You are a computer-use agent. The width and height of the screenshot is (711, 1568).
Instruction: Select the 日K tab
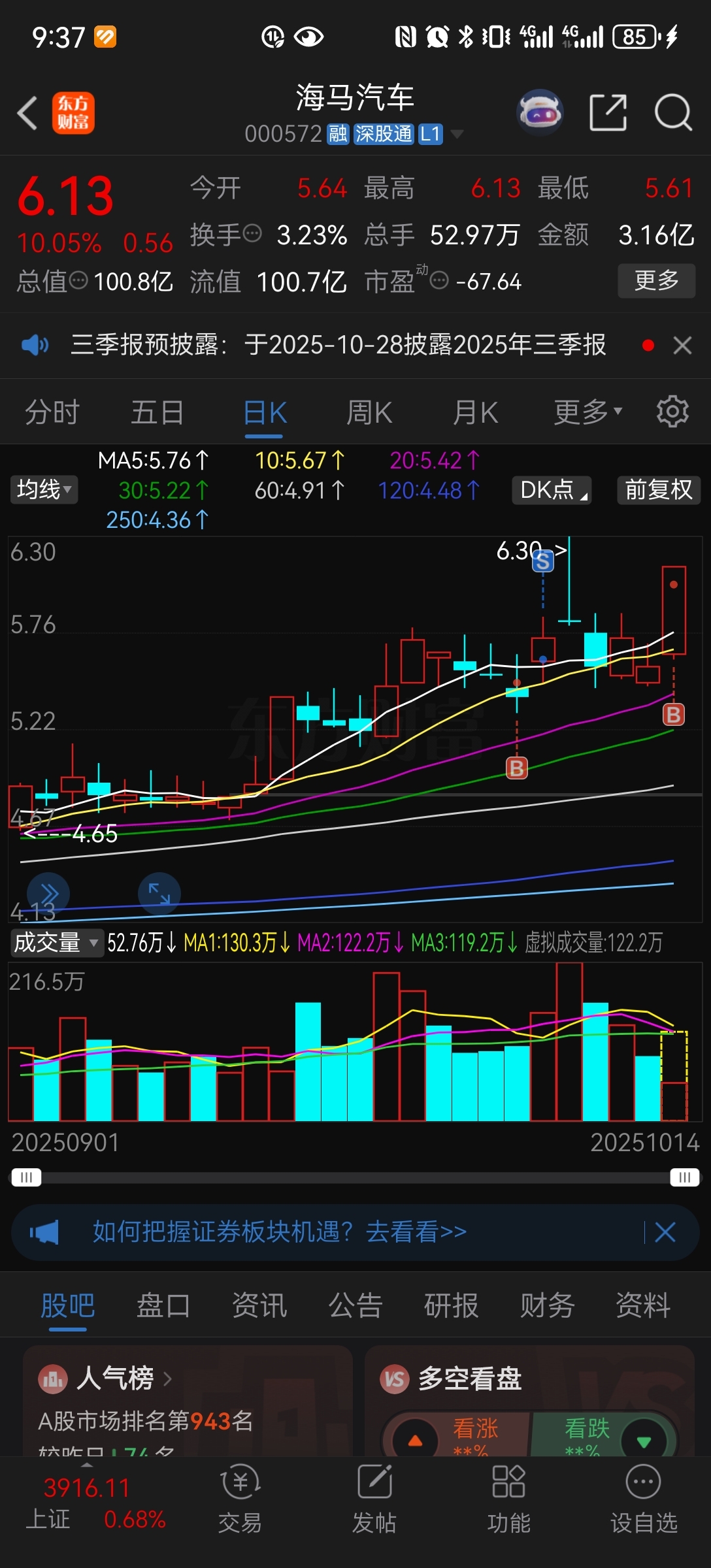pos(265,413)
